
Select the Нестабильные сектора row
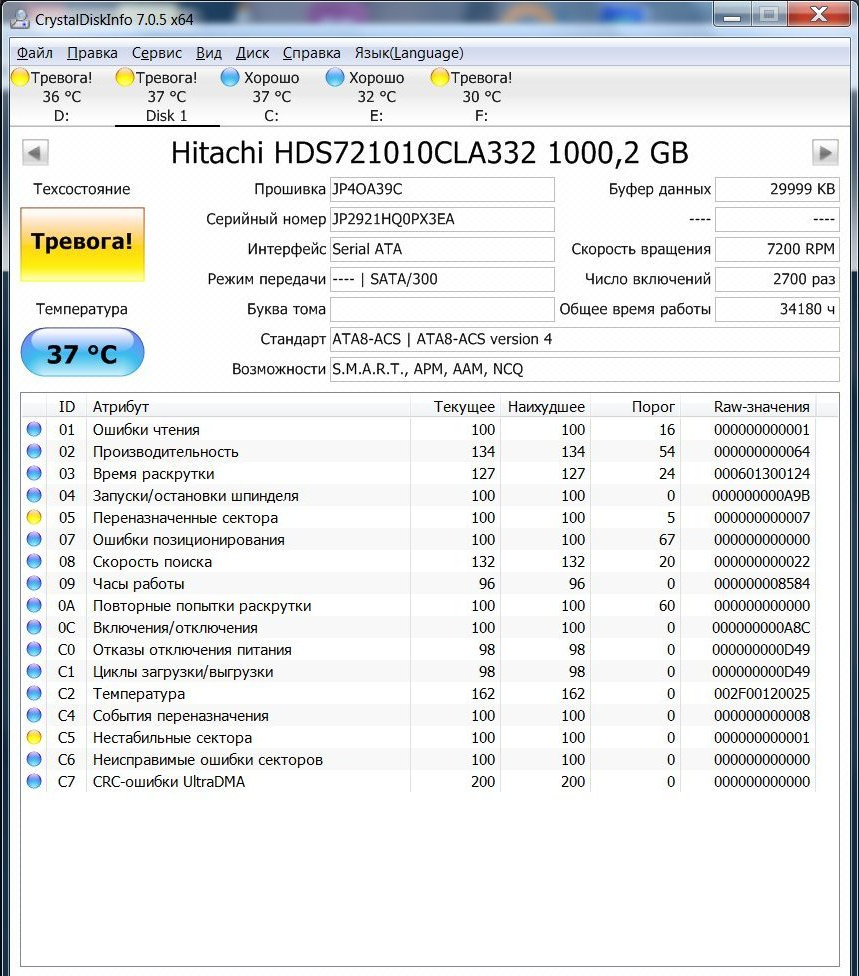[x=418, y=738]
